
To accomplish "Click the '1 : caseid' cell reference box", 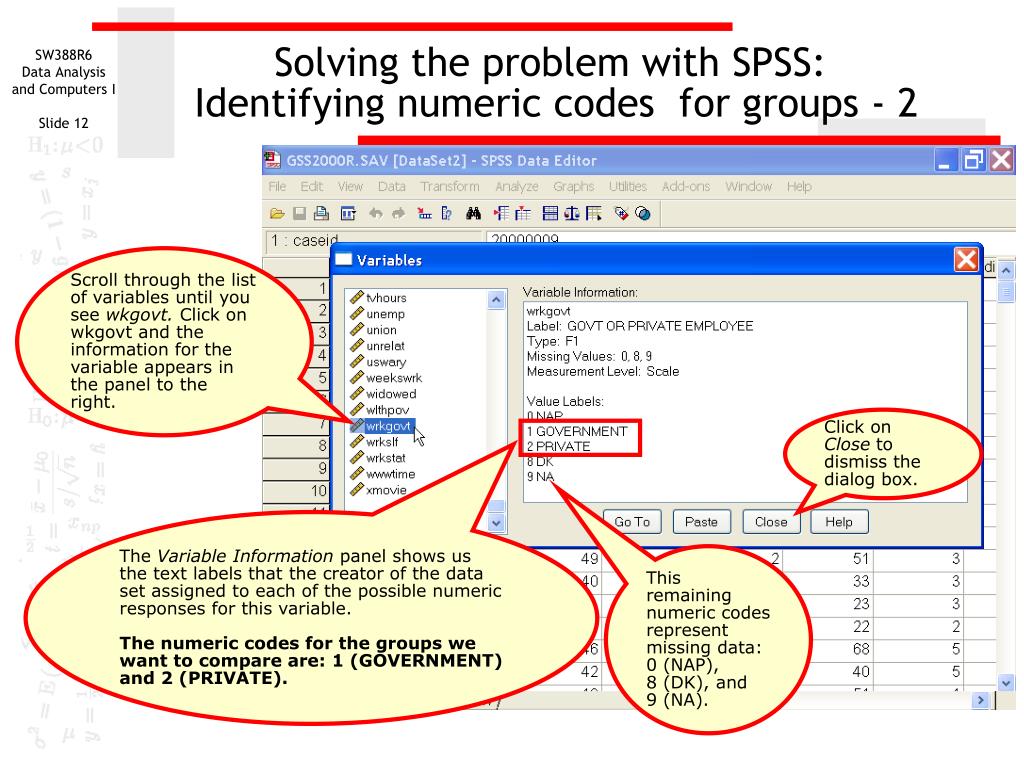I will (x=372, y=240).
